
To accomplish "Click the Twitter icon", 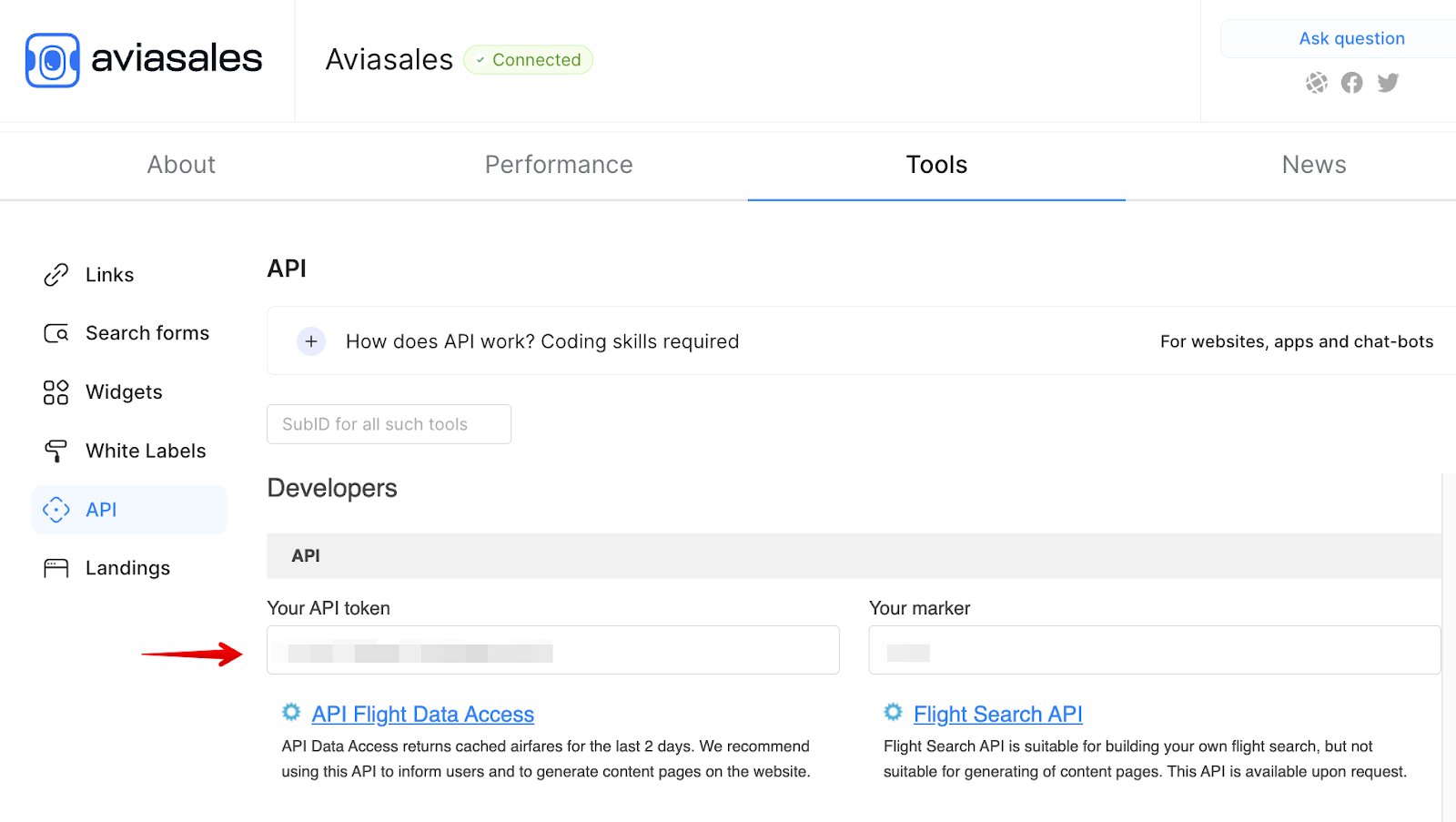I will 1388,82.
